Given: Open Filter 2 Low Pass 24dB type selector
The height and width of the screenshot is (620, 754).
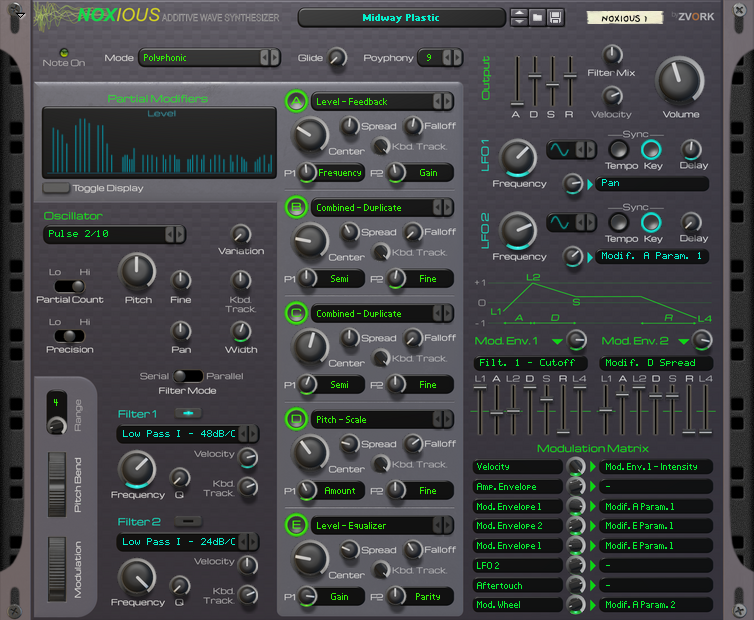Looking at the screenshot, I should coord(188,542).
